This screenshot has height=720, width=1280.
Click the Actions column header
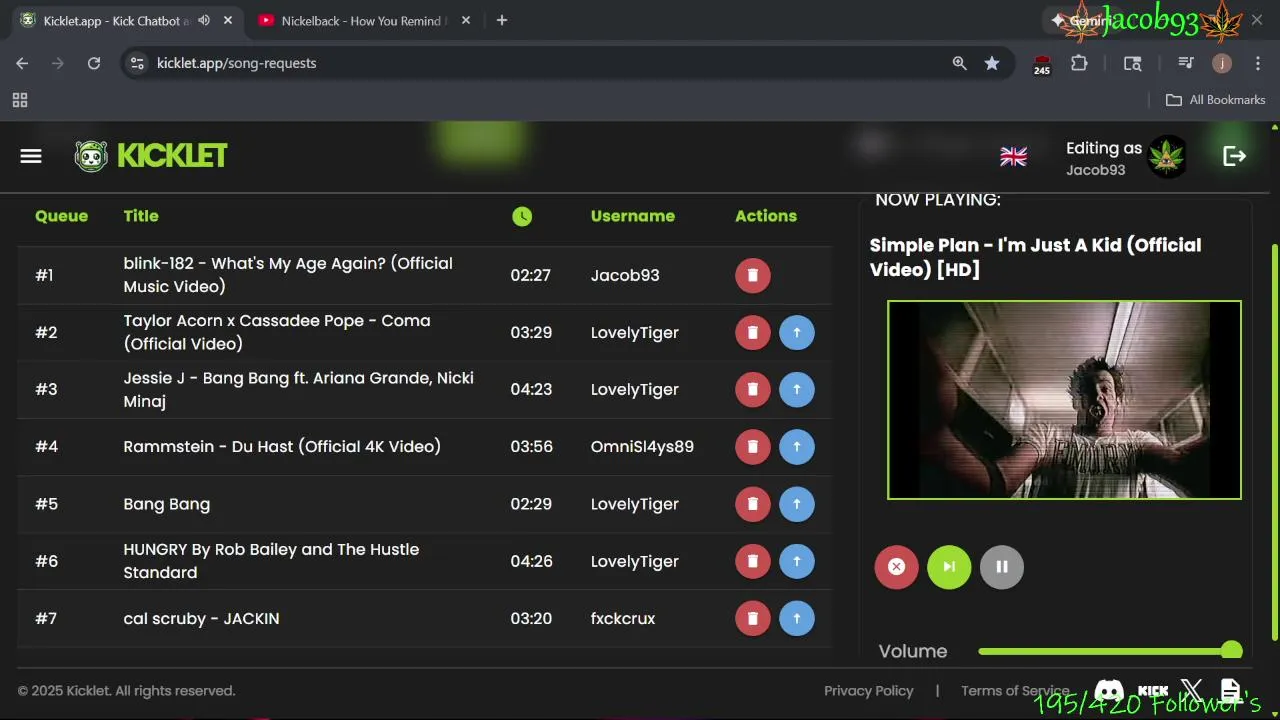(x=766, y=216)
